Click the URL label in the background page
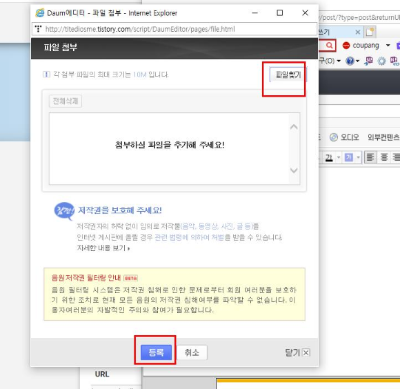The image size is (400, 389). tap(102, 374)
